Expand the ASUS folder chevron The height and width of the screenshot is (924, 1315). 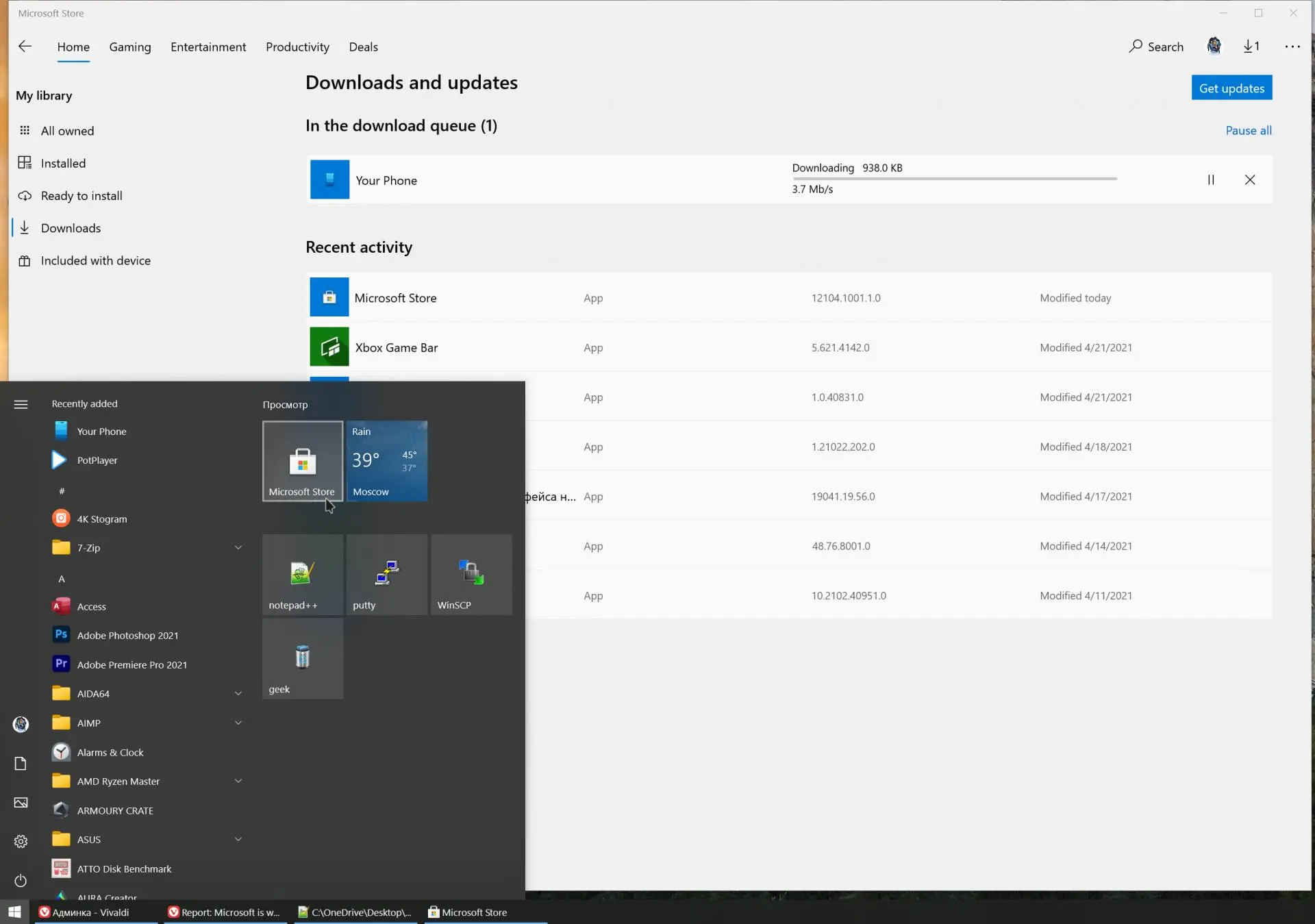click(238, 839)
